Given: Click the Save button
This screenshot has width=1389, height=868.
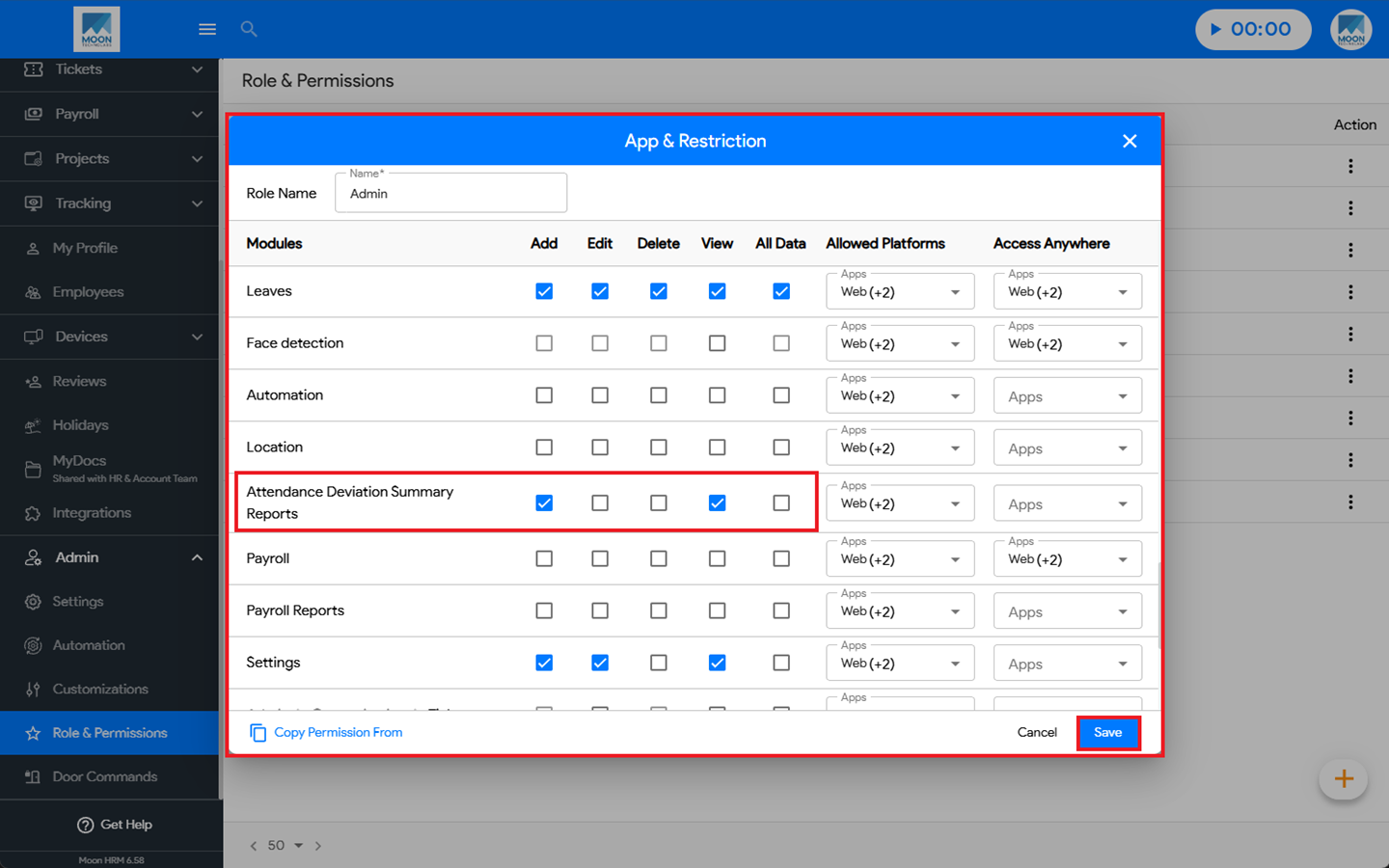Looking at the screenshot, I should click(x=1108, y=733).
